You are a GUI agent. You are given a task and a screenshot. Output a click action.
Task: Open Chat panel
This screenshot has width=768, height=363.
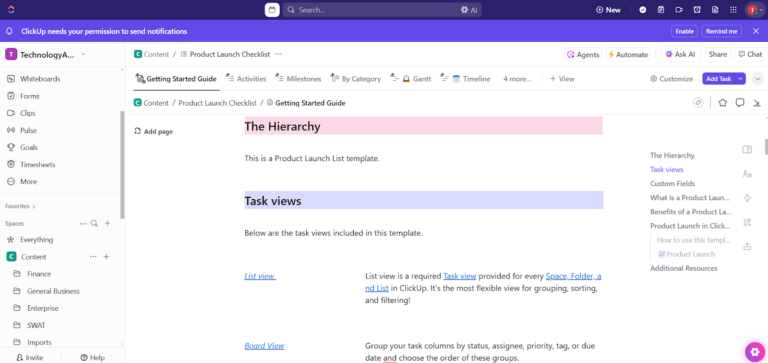750,54
